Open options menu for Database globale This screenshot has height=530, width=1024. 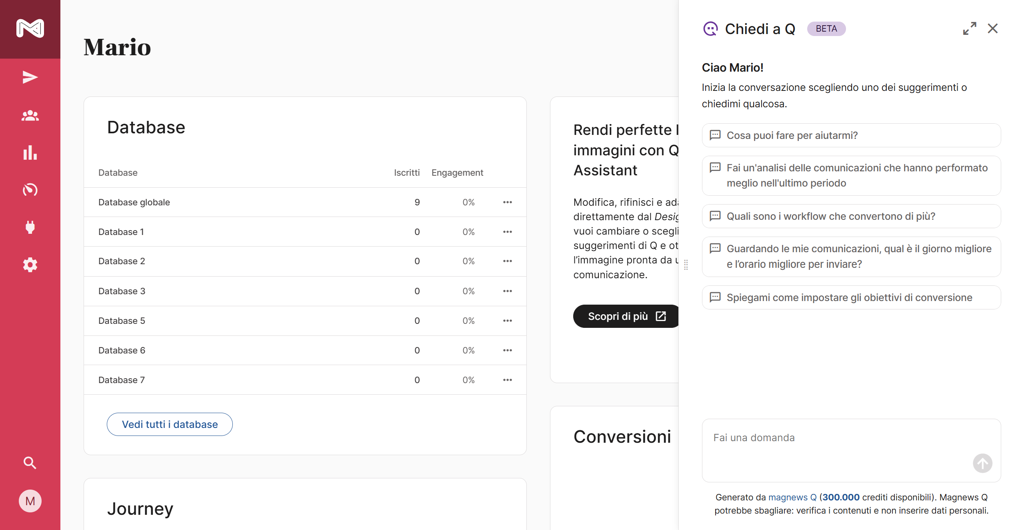507,202
